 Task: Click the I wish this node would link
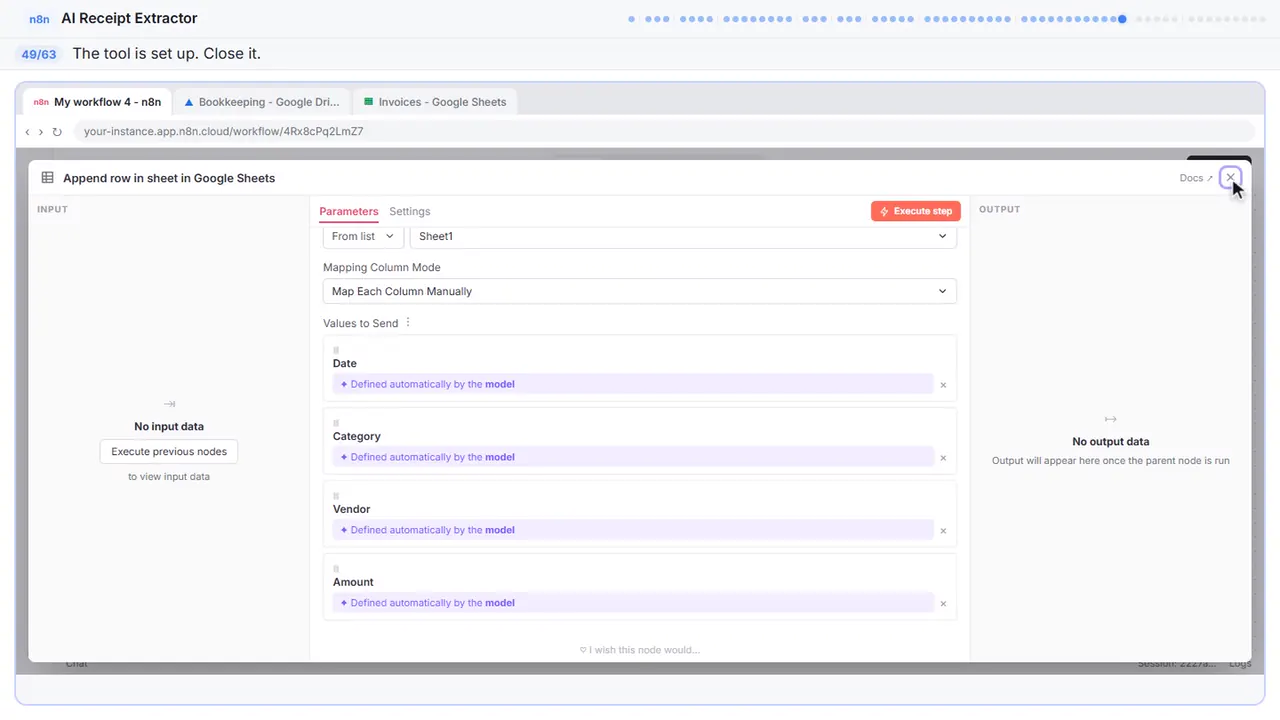[640, 650]
